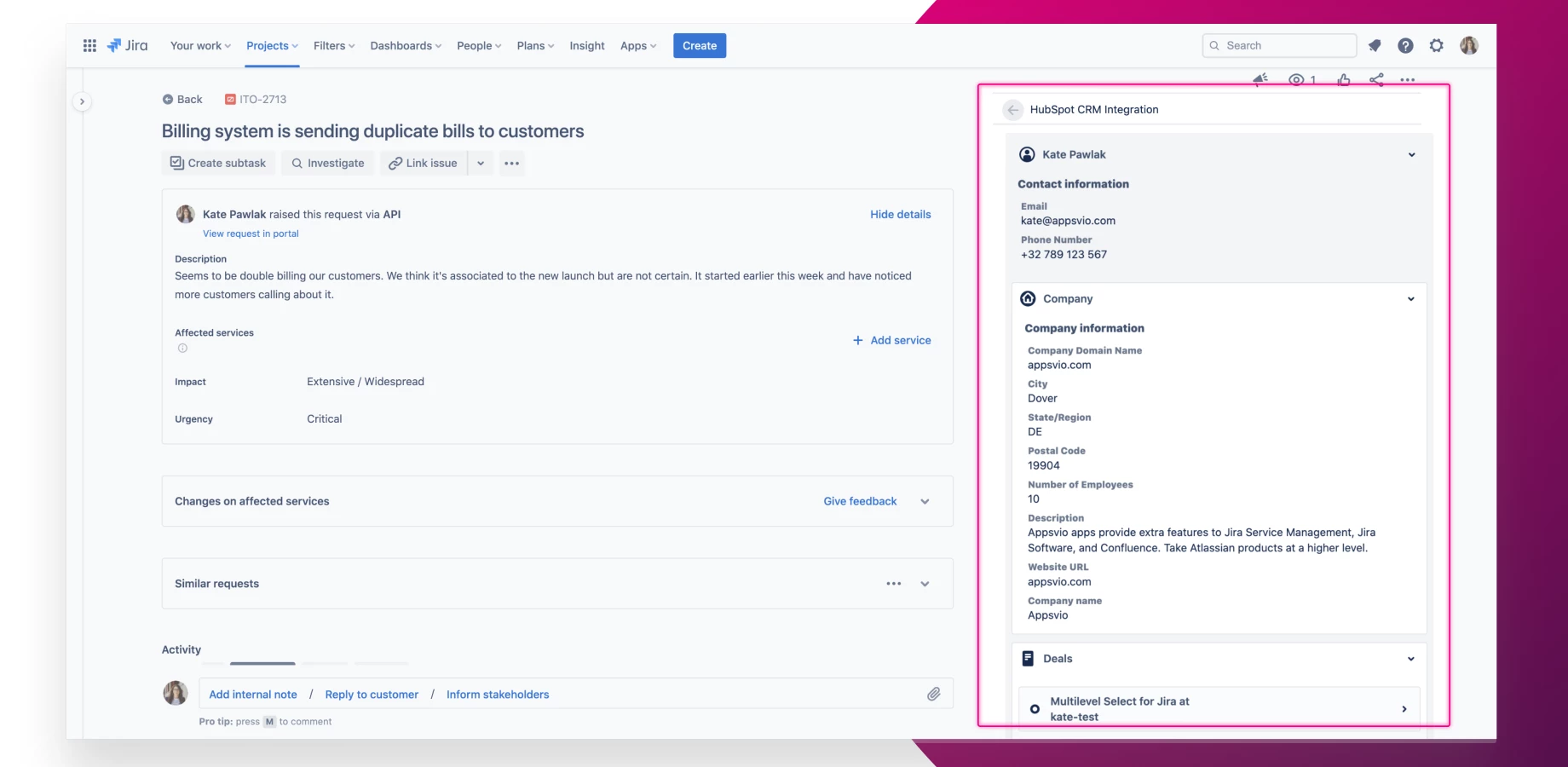Click the +32 789 123 567 phone number
The width and height of the screenshot is (1568, 767).
[1064, 255]
